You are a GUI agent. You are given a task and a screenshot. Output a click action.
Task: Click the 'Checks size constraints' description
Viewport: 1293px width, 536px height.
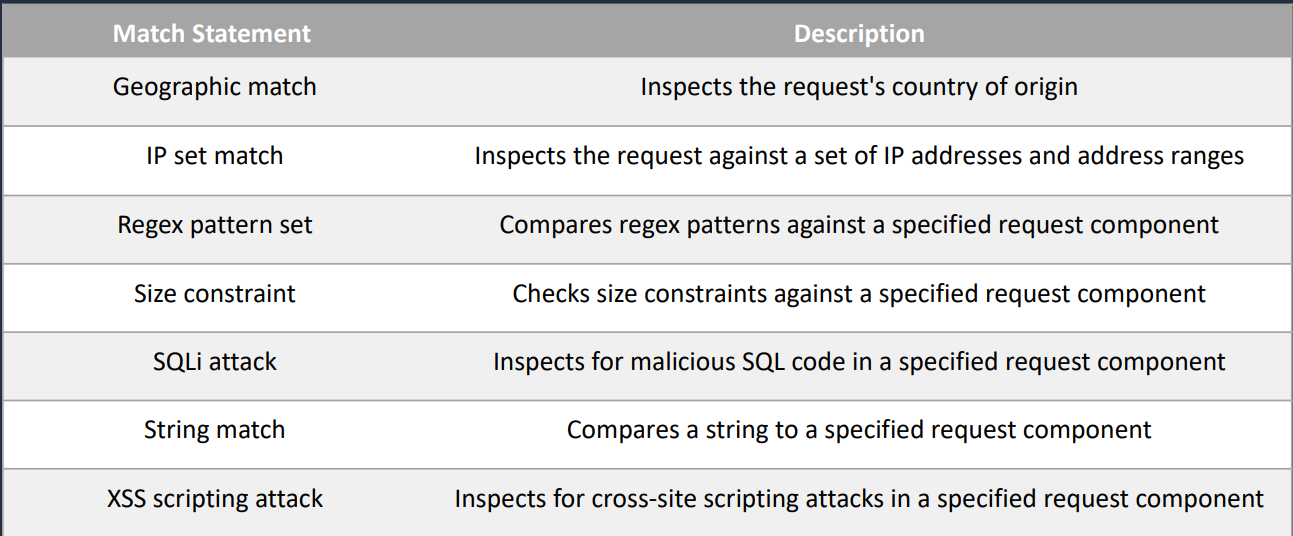[x=859, y=294]
